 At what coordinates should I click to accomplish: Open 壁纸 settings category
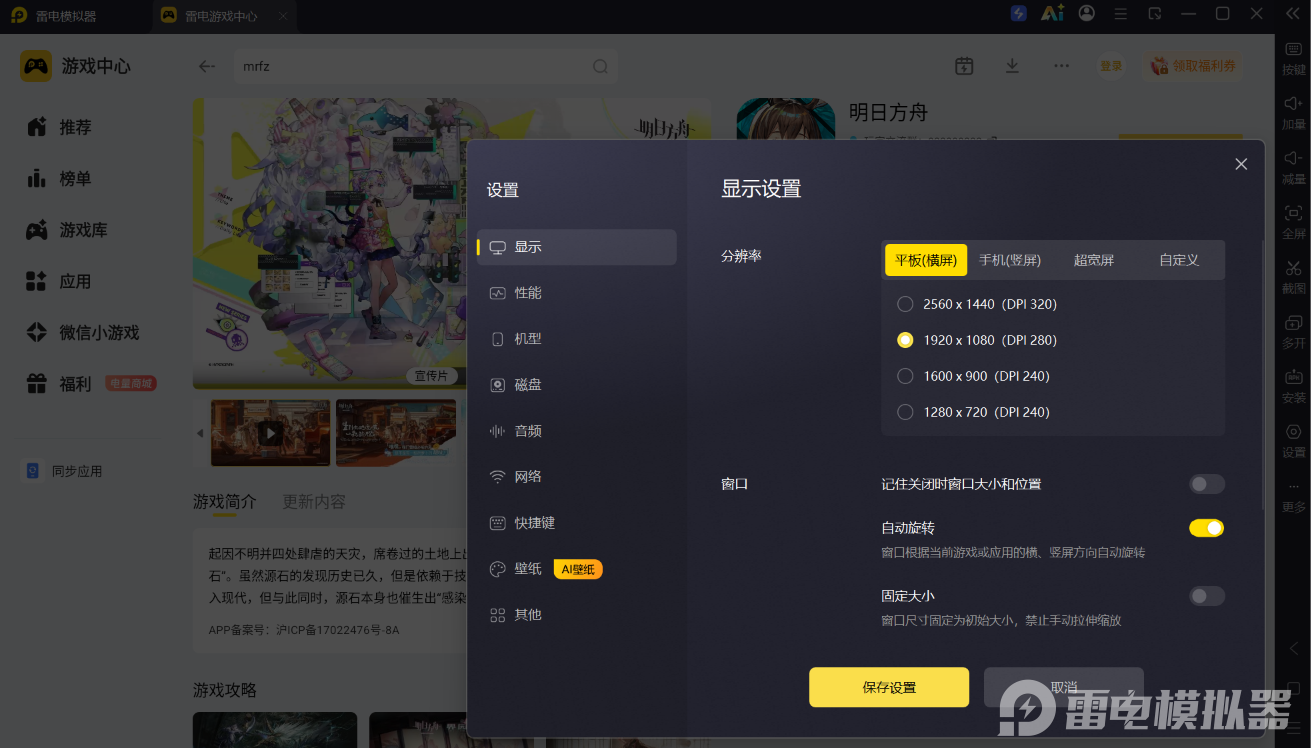click(x=577, y=569)
